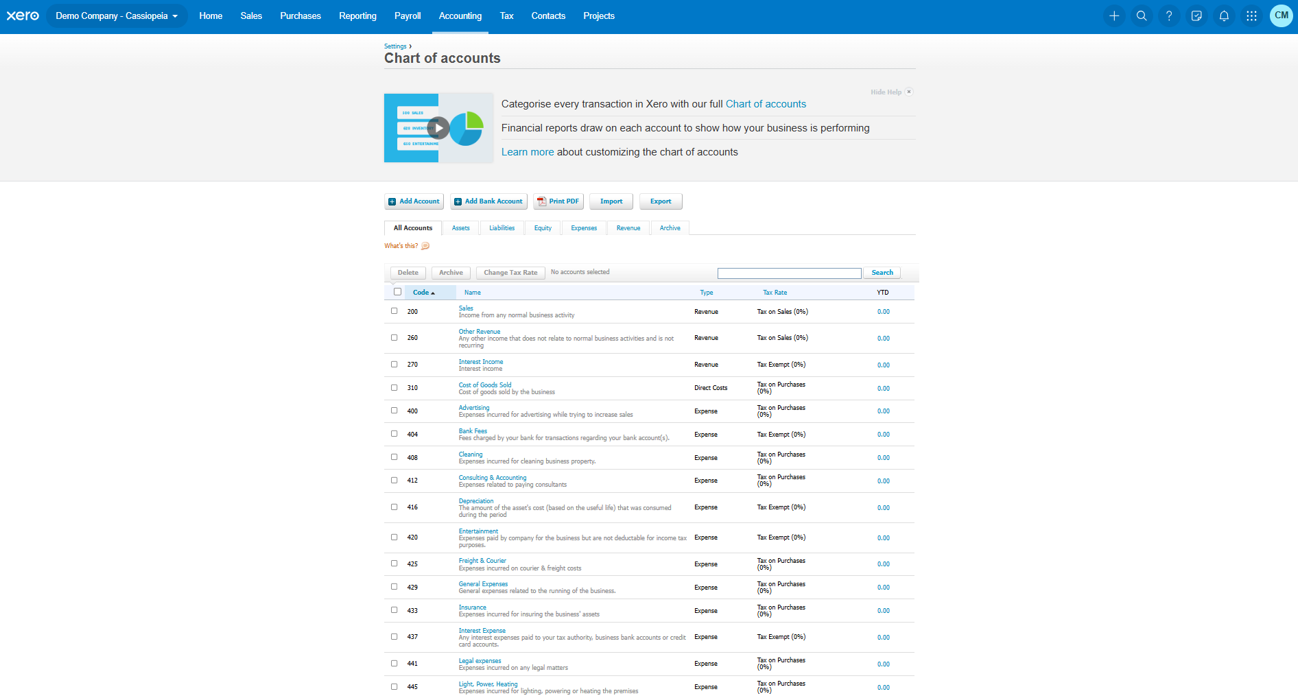
Task: Open the tasks checklist icon in header
Action: click(x=1196, y=16)
